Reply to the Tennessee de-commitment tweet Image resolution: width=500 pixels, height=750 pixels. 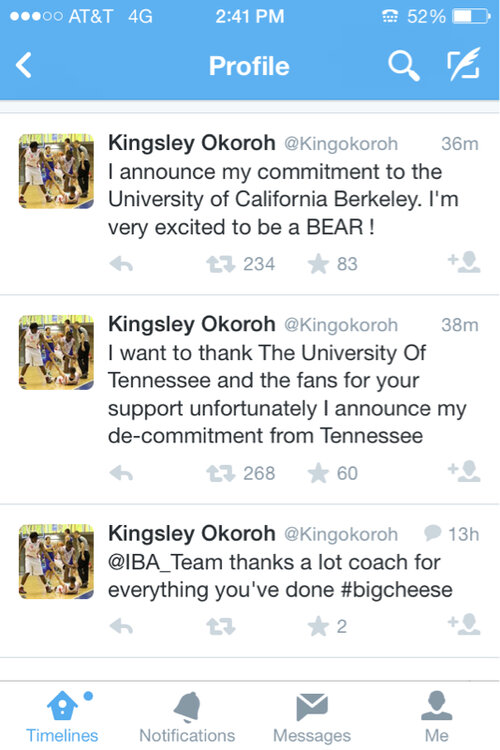pyautogui.click(x=121, y=473)
